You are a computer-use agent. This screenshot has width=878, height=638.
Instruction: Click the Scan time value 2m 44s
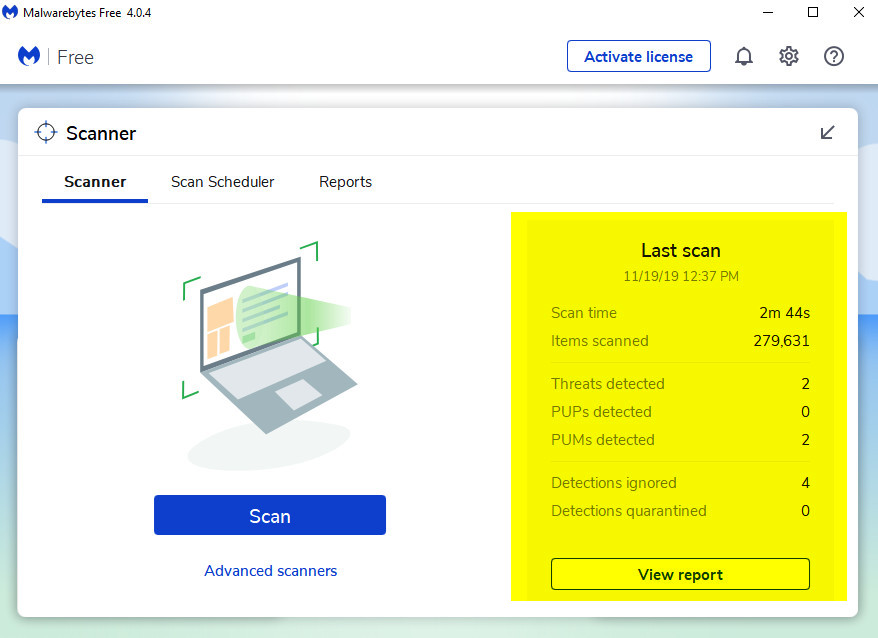784,313
